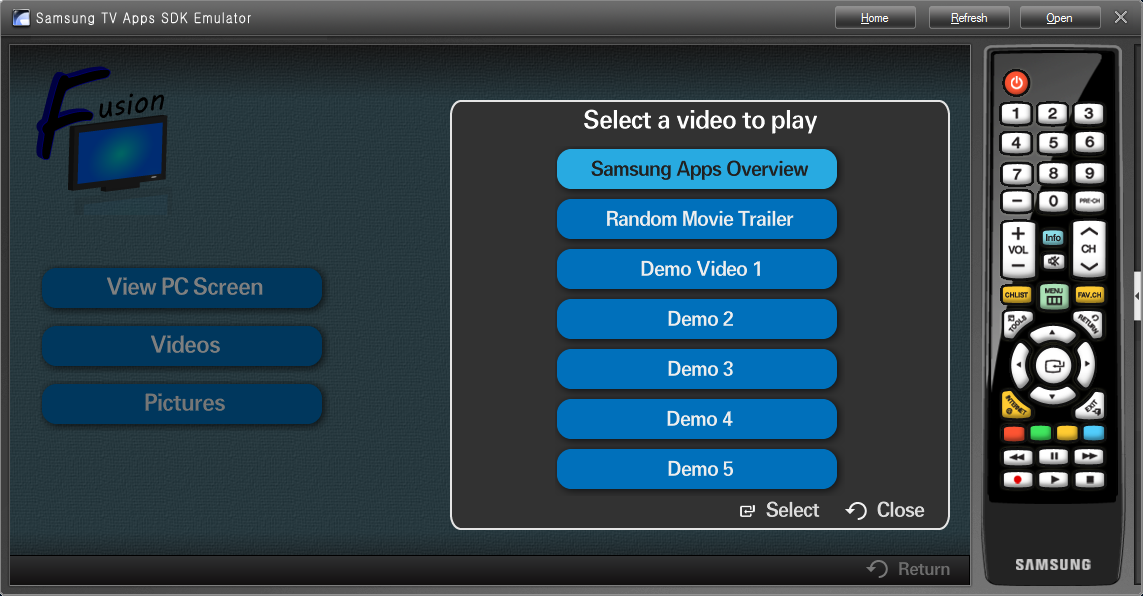Click the blue color key on remote
The image size is (1143, 596).
[1093, 434]
